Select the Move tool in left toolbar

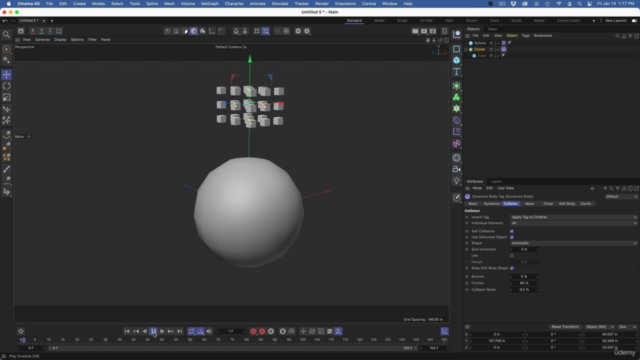click(7, 75)
